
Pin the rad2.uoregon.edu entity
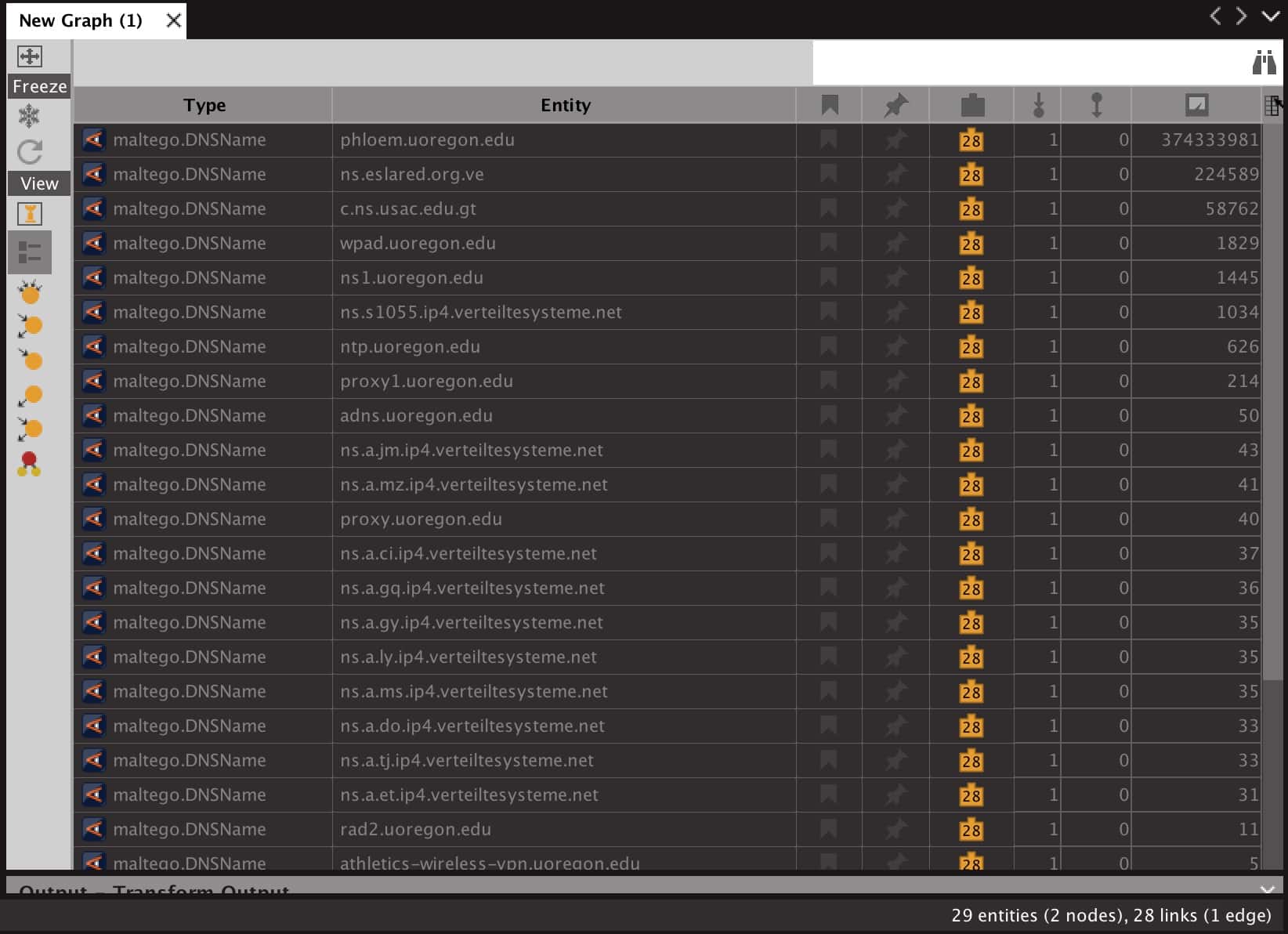tap(895, 830)
